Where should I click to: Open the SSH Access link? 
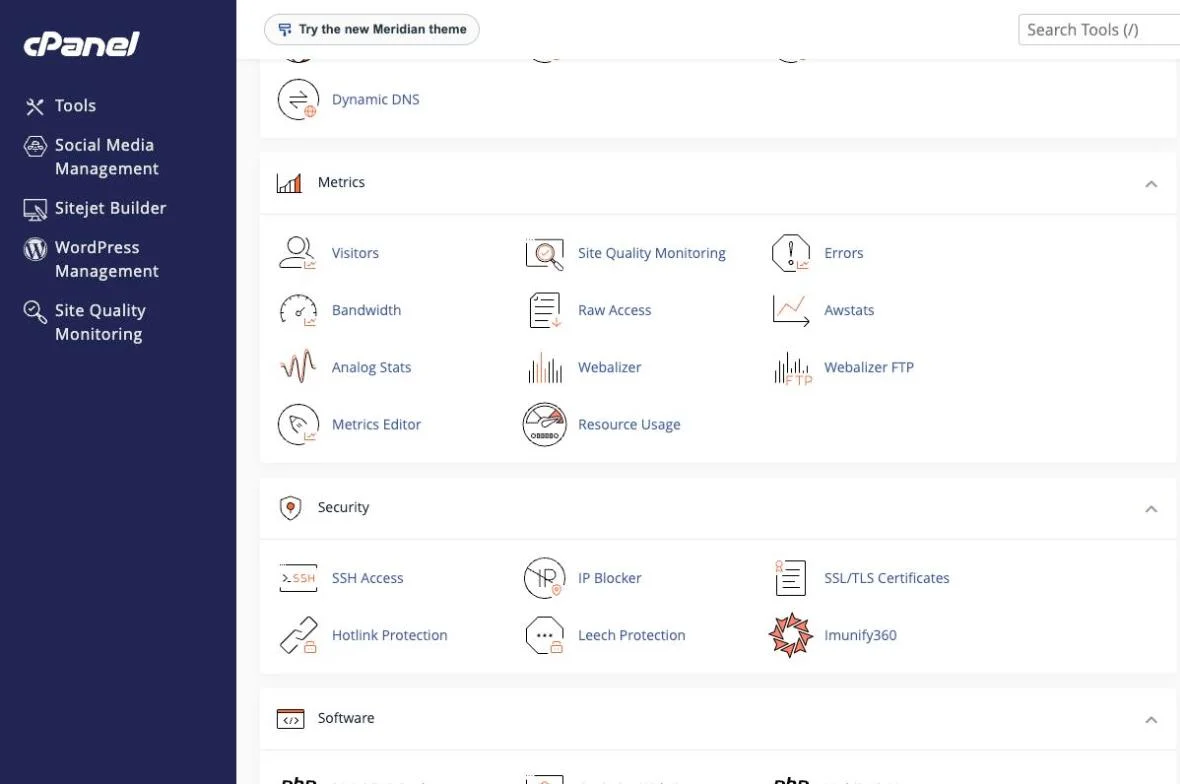pyautogui.click(x=367, y=578)
